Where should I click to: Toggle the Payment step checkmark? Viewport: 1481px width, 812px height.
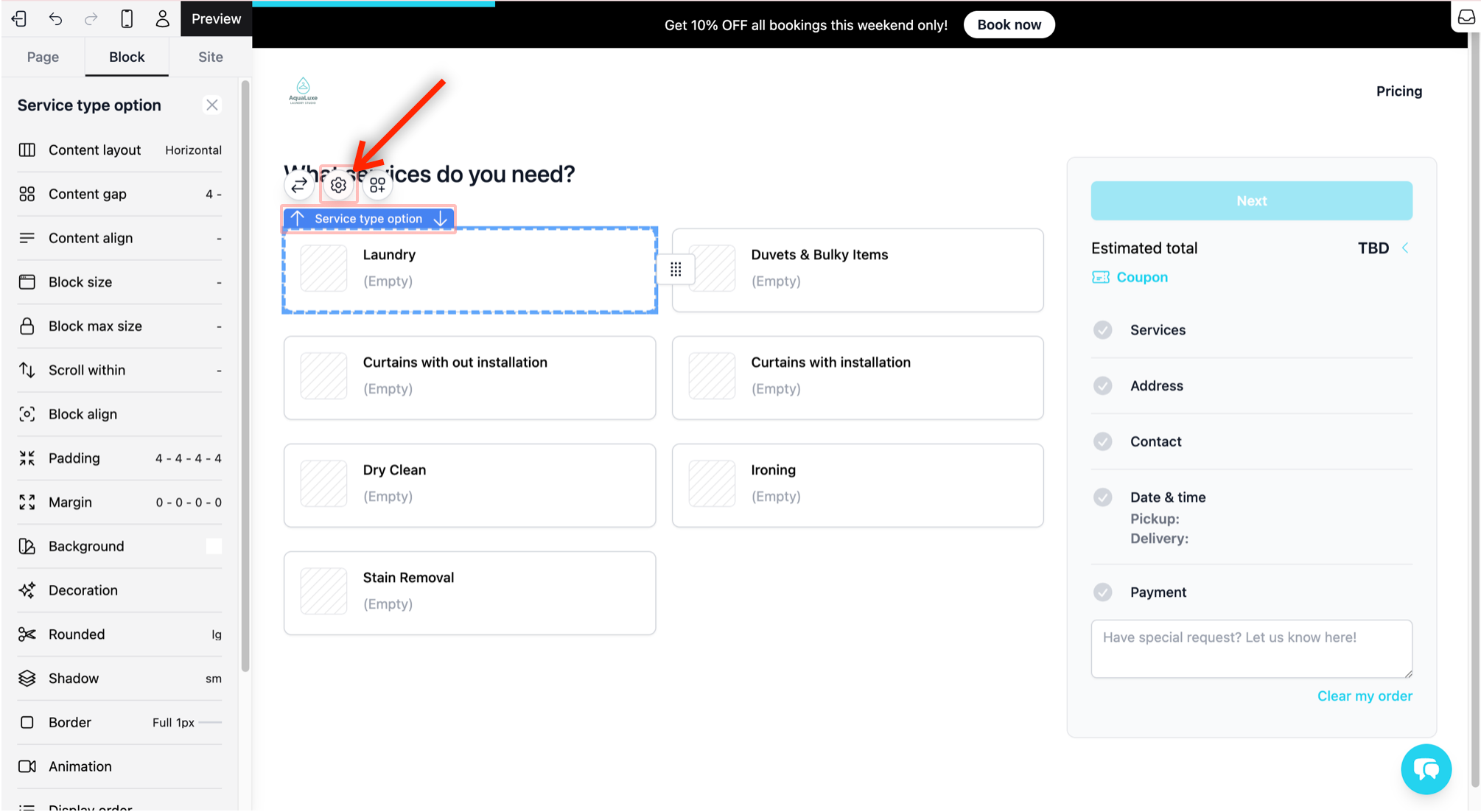point(1102,592)
